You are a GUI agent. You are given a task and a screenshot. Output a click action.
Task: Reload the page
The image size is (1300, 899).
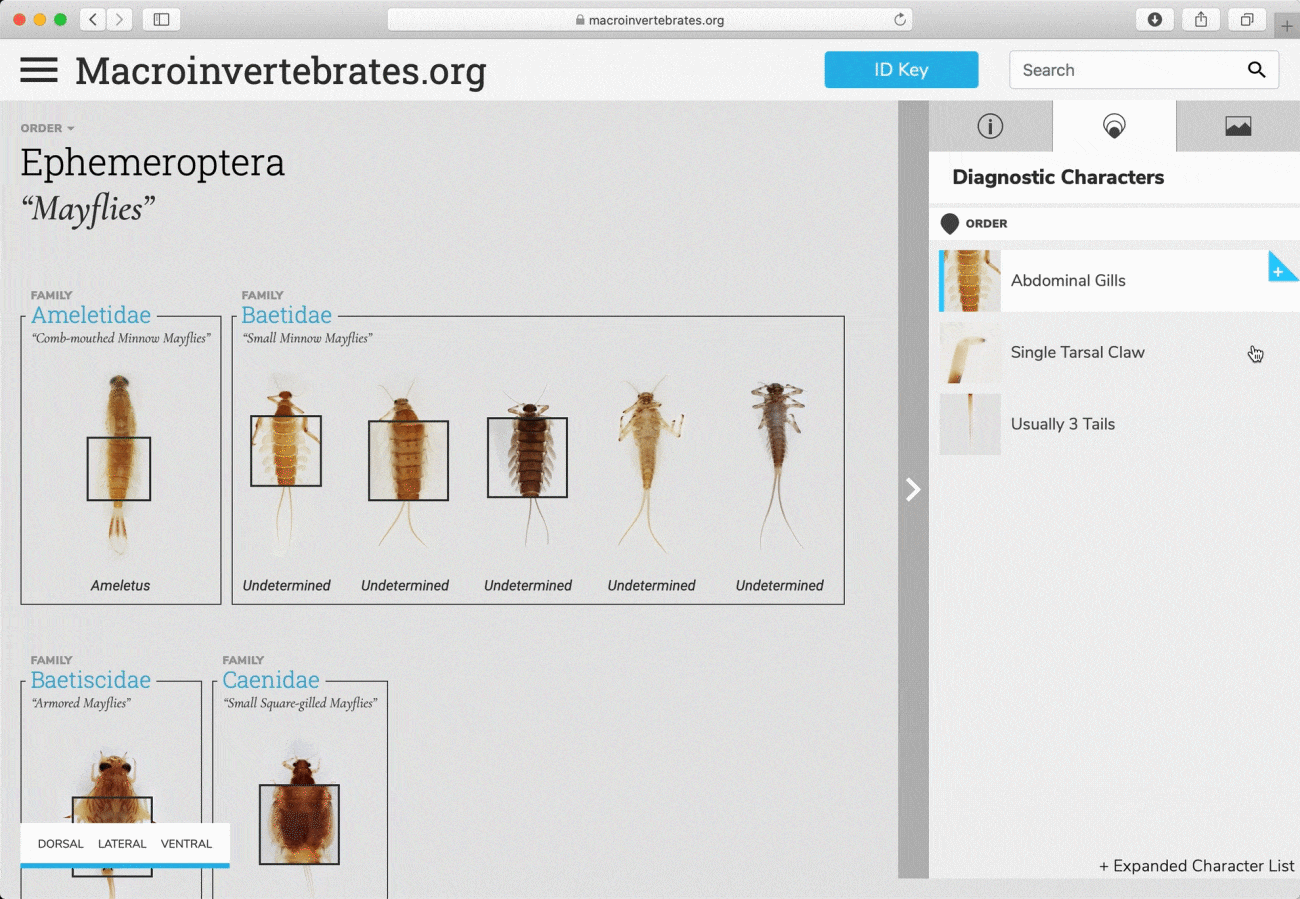click(899, 19)
